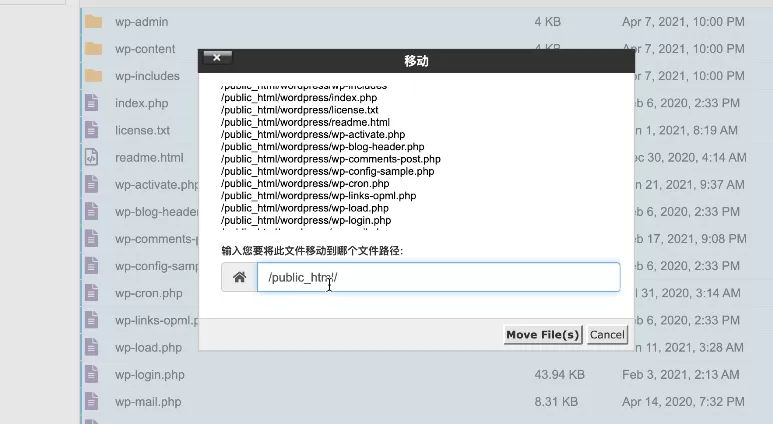
Task: Click the wp-activate.php file icon
Action: 92,184
